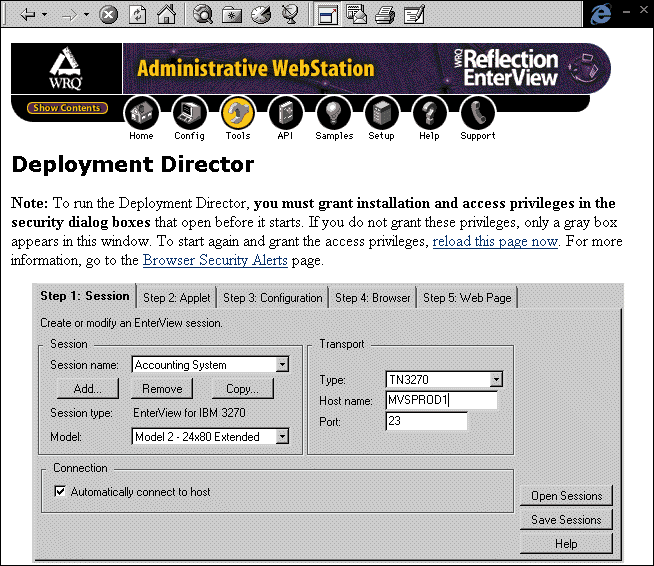Toggle the Fullscreen toolbar icon

[x=328, y=15]
